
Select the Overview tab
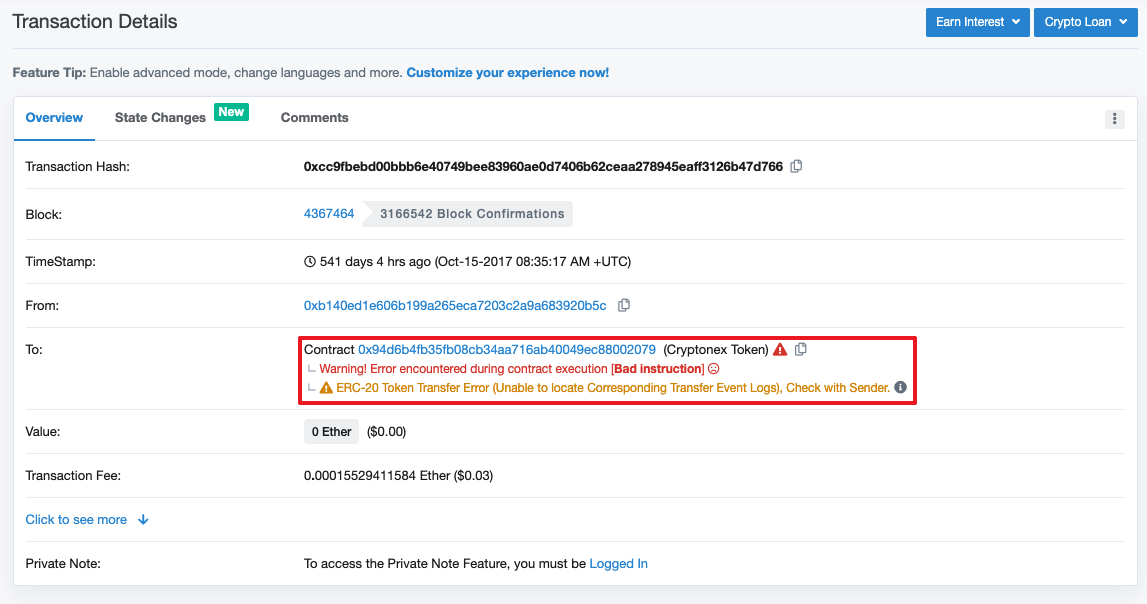click(x=54, y=117)
